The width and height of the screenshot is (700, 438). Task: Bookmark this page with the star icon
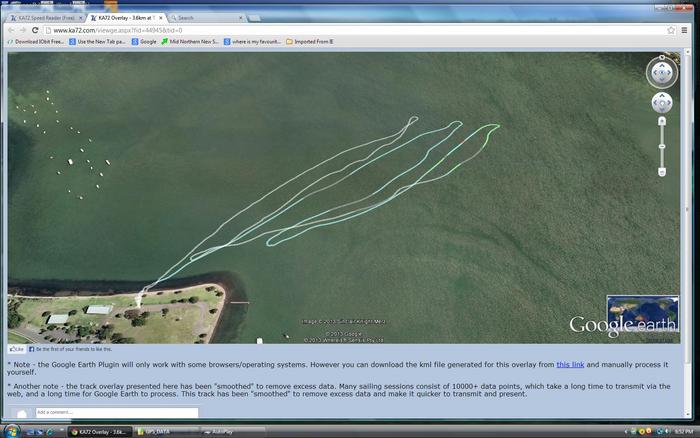(x=671, y=30)
